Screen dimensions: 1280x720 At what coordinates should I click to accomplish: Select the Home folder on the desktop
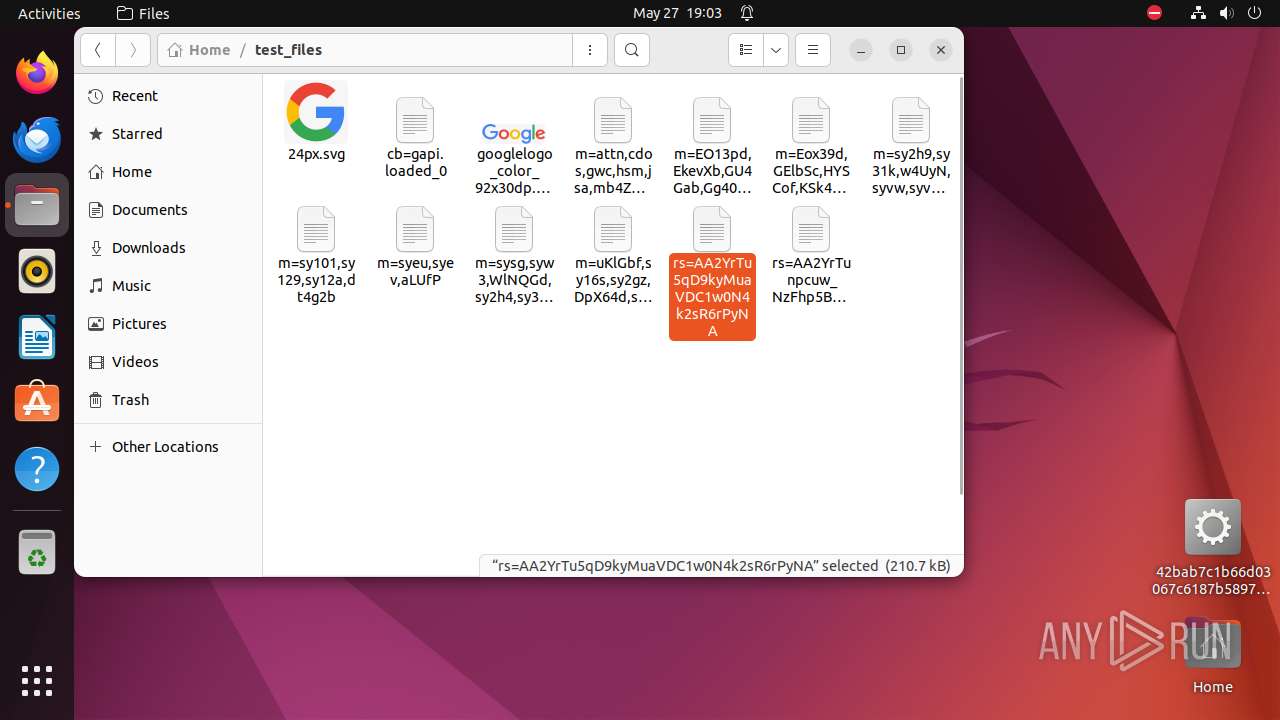(x=1213, y=655)
